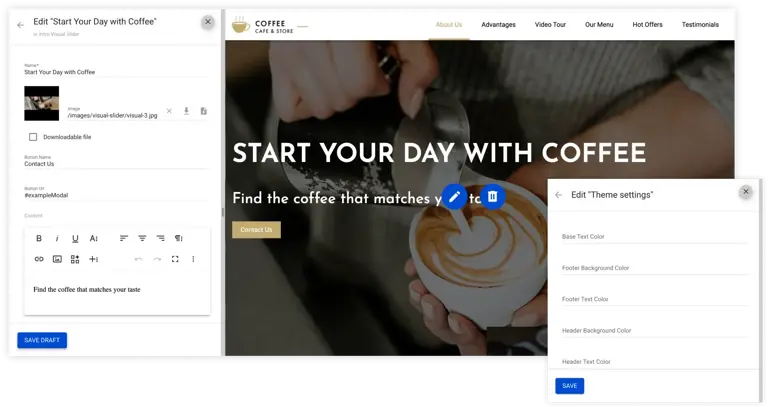Center-align the content text
This screenshot has width=768, height=407.
tap(142, 239)
